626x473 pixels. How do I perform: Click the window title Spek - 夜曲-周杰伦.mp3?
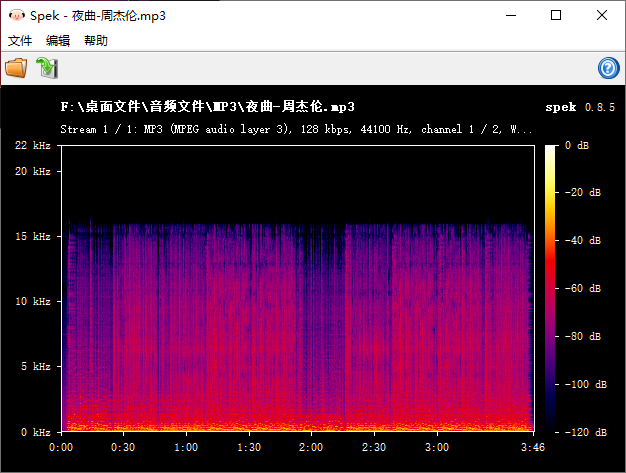click(98, 16)
